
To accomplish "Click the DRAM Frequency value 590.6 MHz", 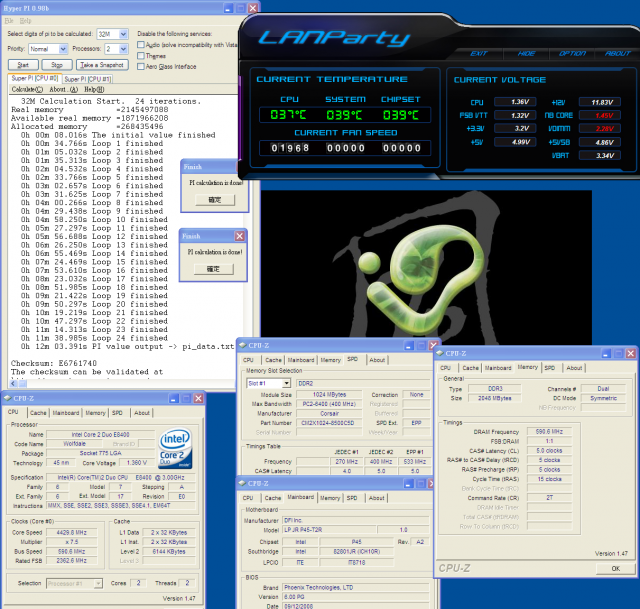I will [549, 431].
